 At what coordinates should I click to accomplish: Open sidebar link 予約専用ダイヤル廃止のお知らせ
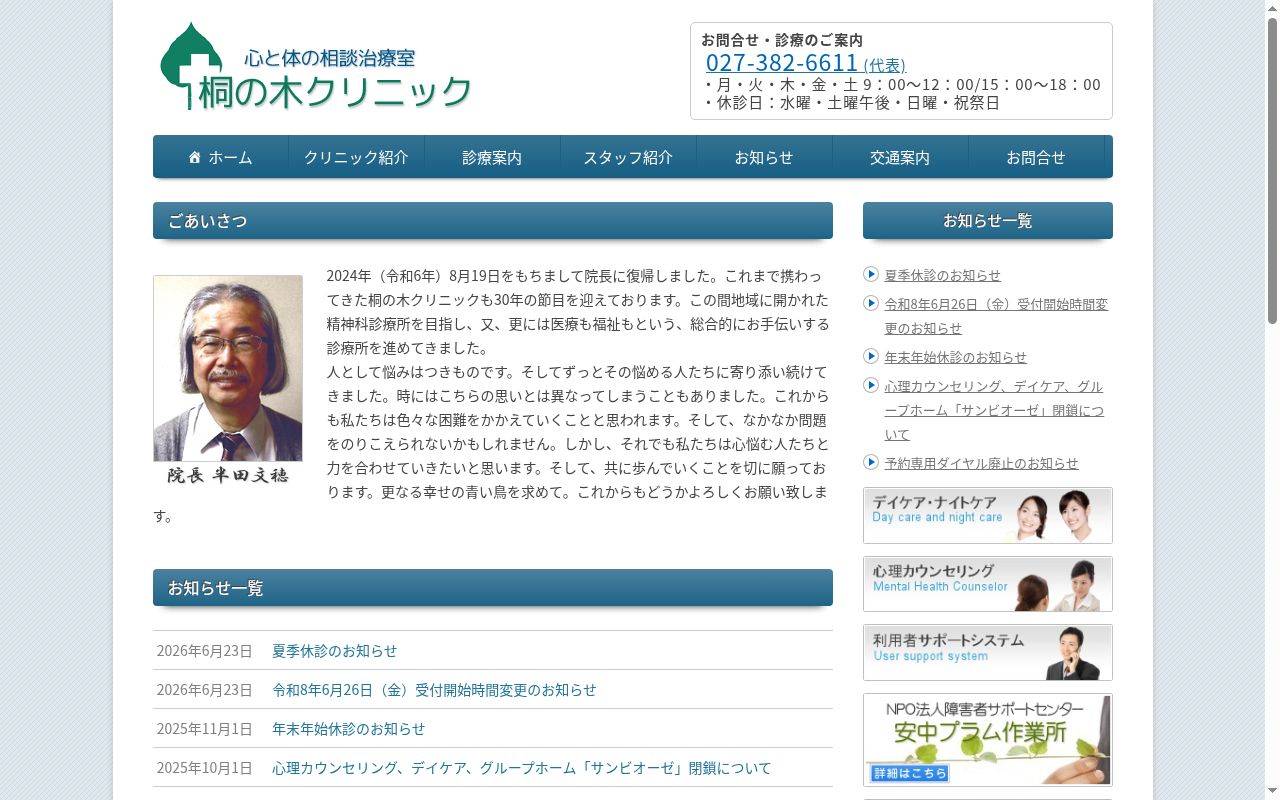981,463
